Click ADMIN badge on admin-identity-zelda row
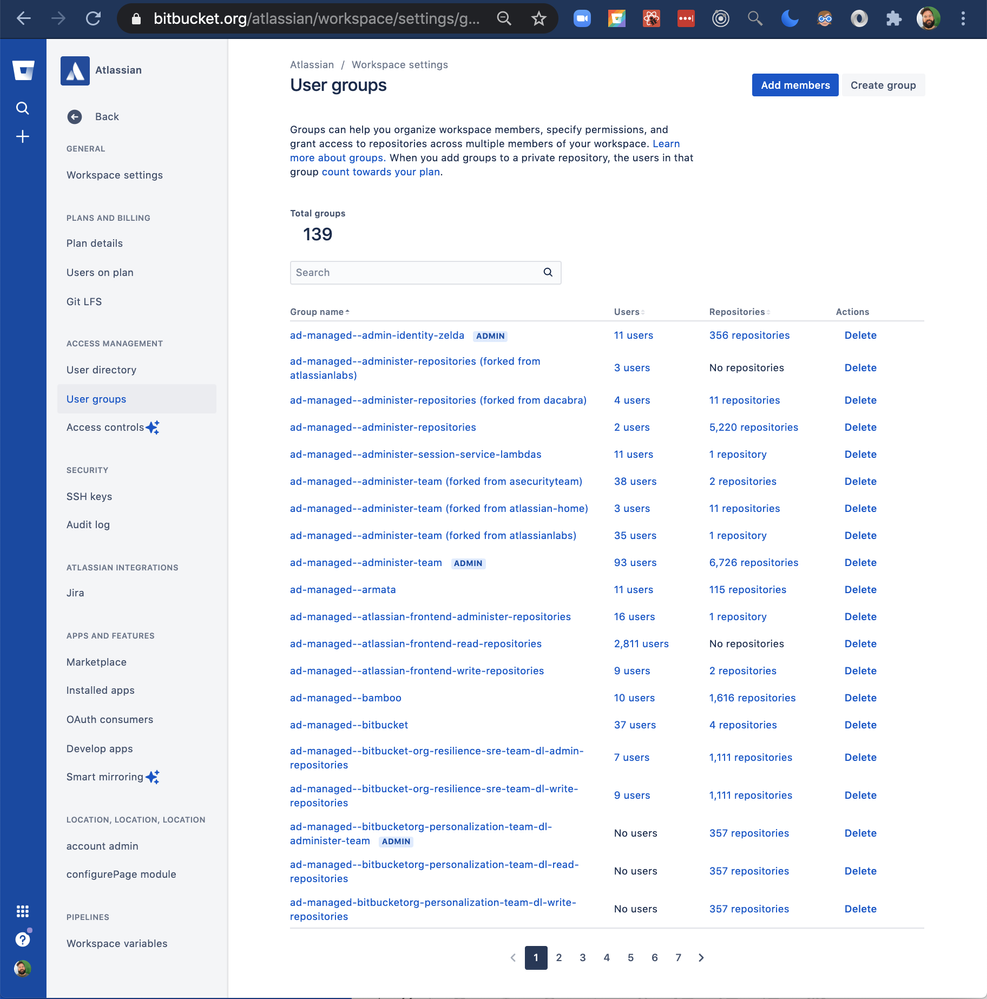 coord(490,336)
